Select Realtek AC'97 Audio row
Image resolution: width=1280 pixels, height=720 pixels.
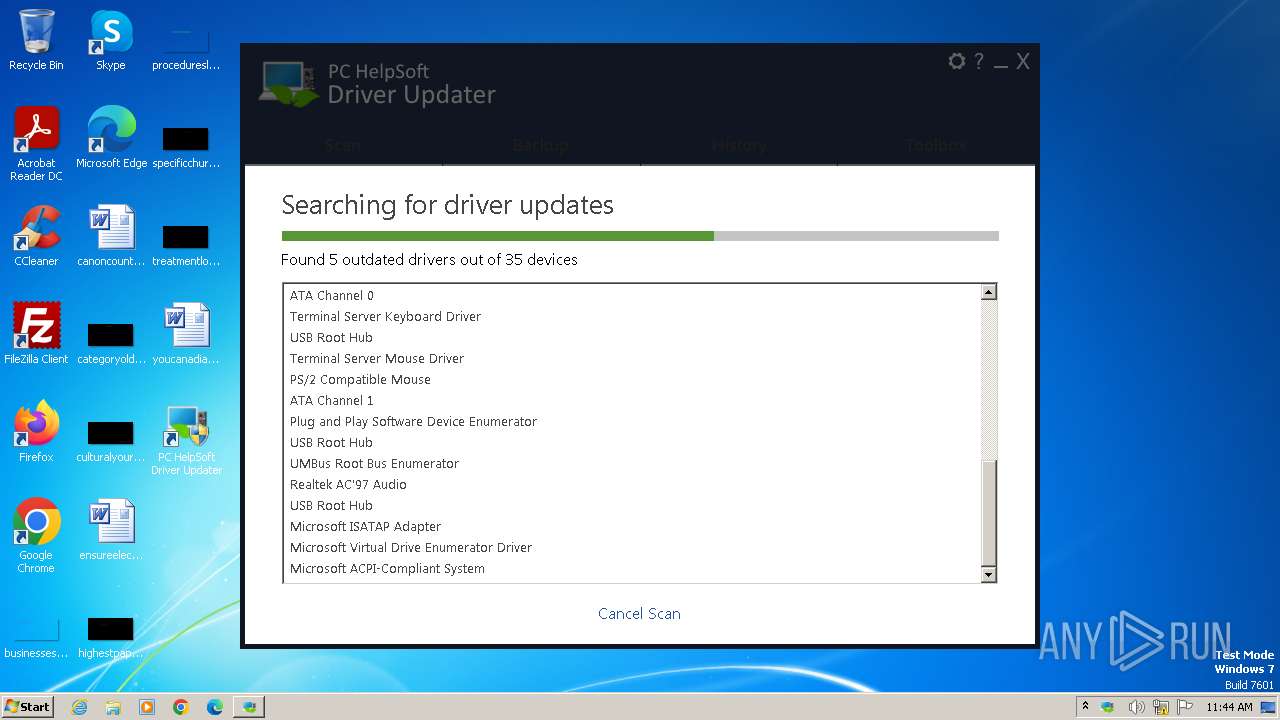click(632, 485)
